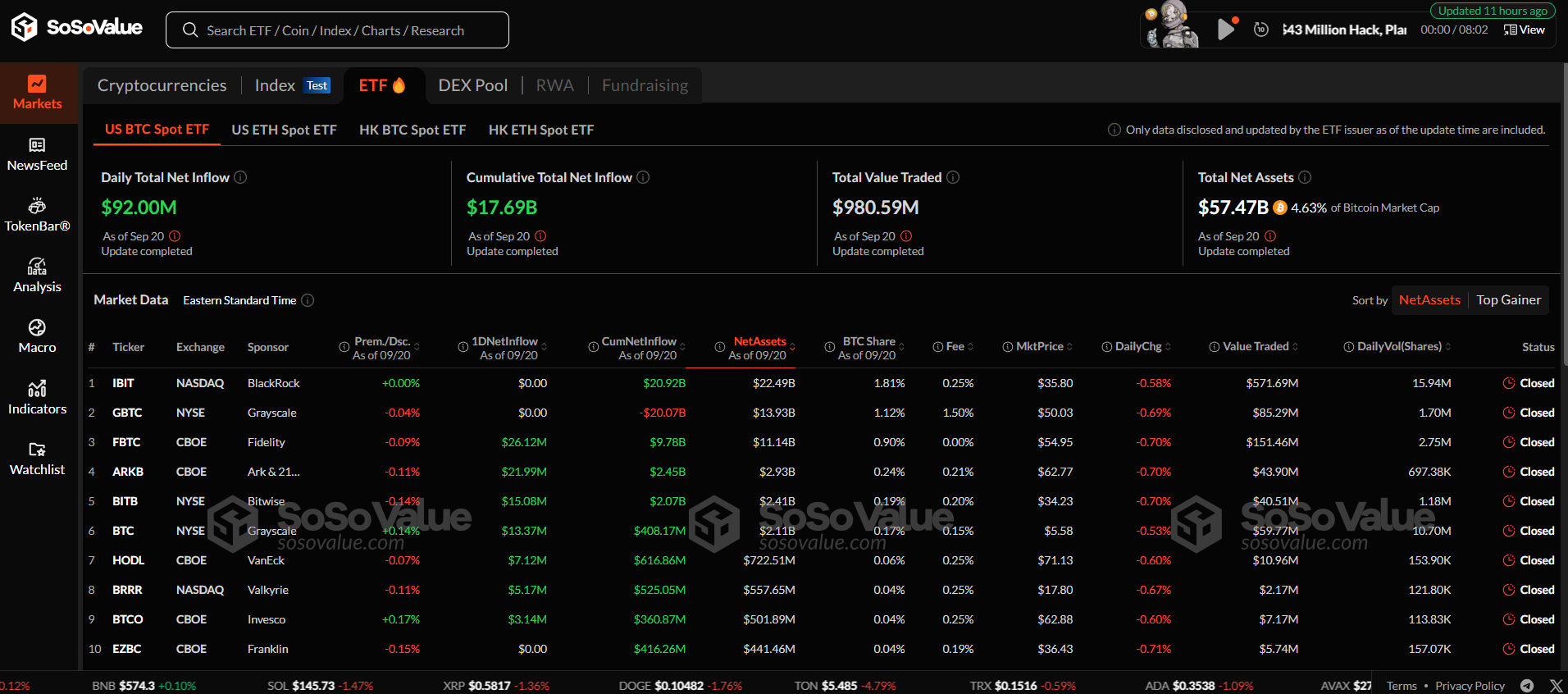Open the NewsFeed sidebar section
This screenshot has width=1568, height=694.
pyautogui.click(x=38, y=154)
